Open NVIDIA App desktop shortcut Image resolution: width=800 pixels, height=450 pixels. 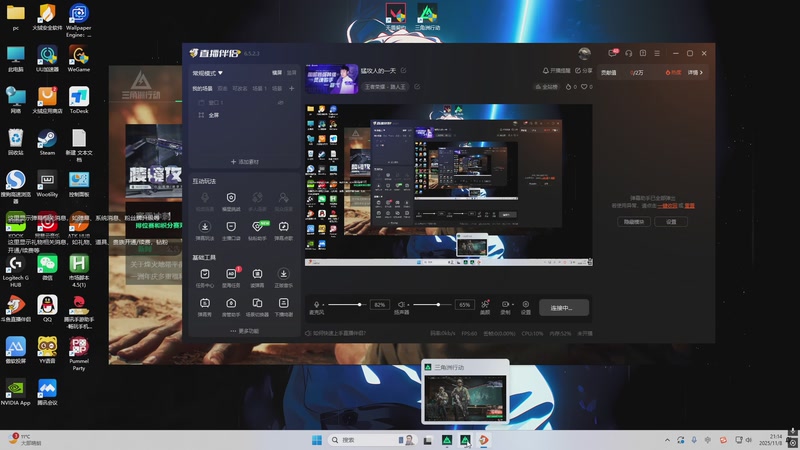(x=15, y=392)
